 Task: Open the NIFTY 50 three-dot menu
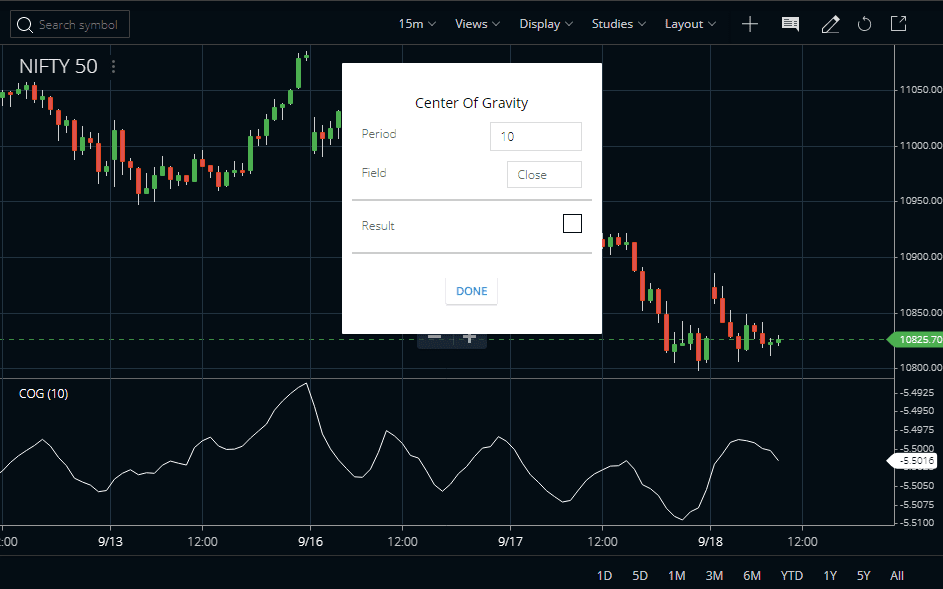[113, 66]
